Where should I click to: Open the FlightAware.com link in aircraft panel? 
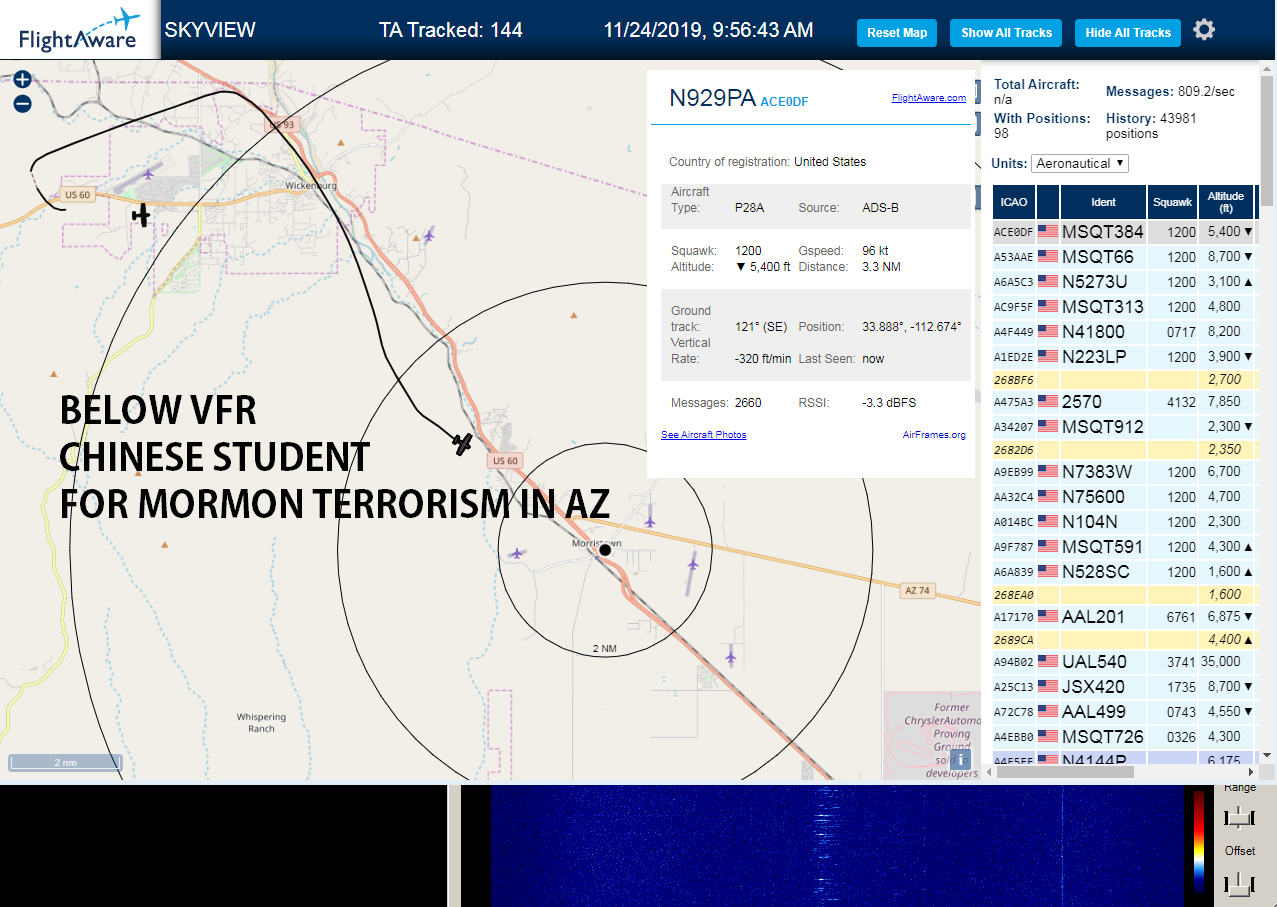click(929, 98)
